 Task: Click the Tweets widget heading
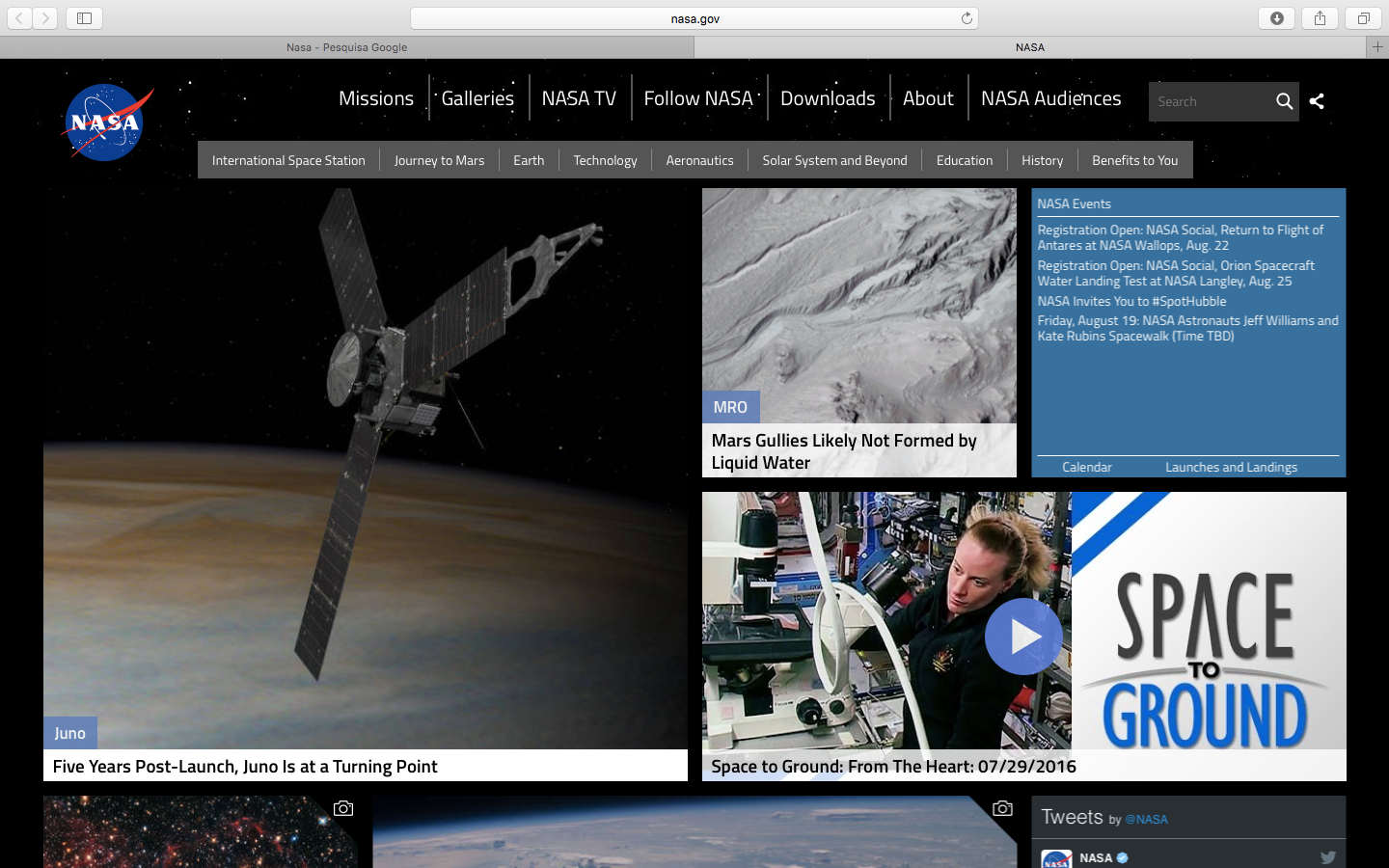click(x=1072, y=817)
